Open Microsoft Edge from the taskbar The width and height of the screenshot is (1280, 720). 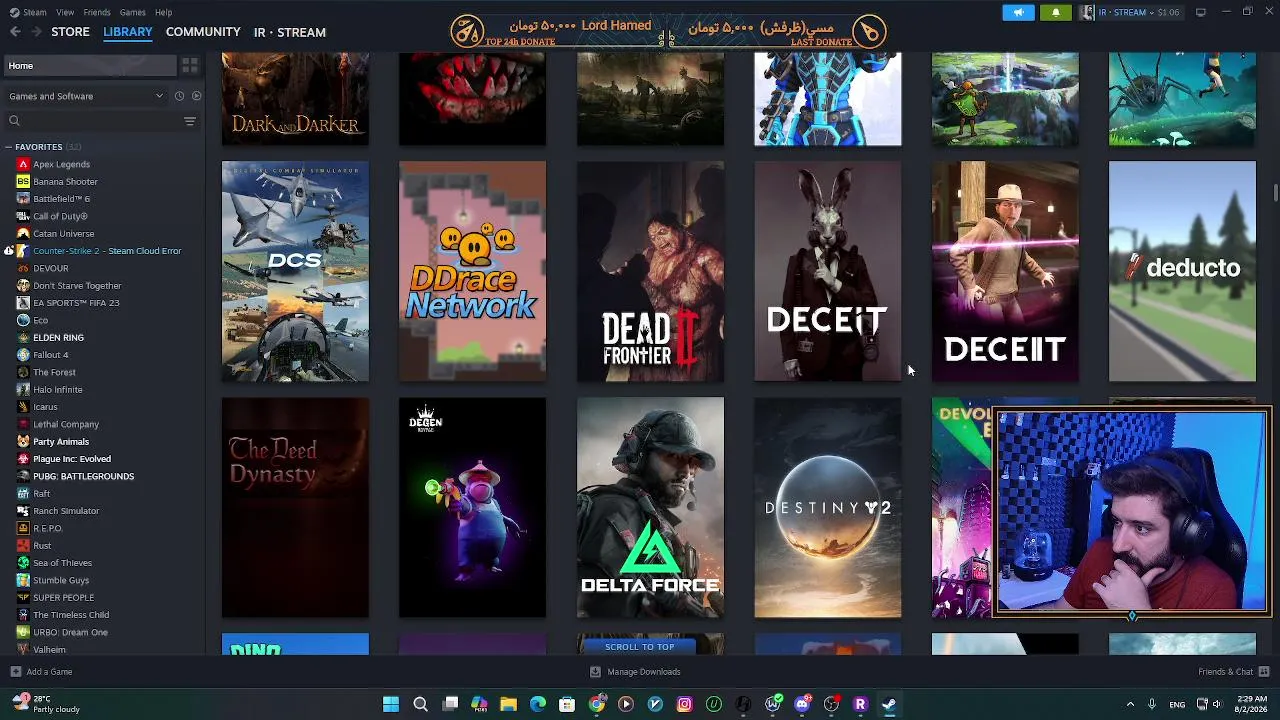coord(538,704)
